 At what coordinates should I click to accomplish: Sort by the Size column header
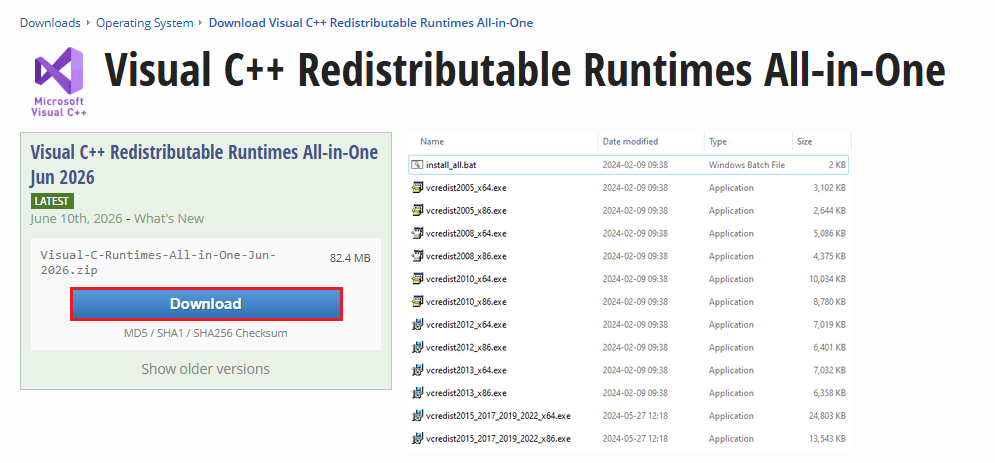tap(804, 141)
